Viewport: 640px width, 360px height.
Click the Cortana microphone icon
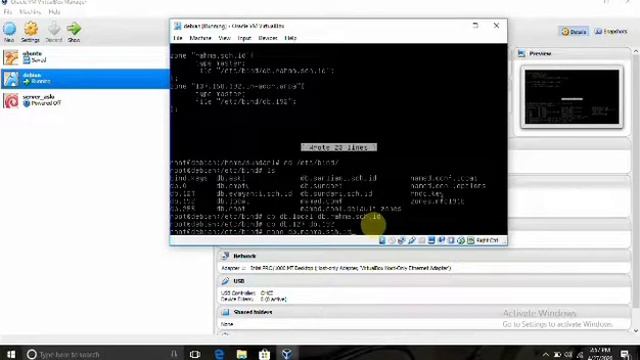pos(174,354)
